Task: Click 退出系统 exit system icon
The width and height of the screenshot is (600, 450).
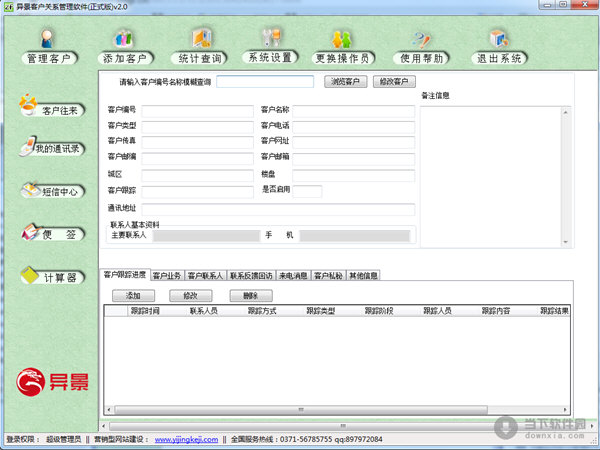Action: point(497,45)
